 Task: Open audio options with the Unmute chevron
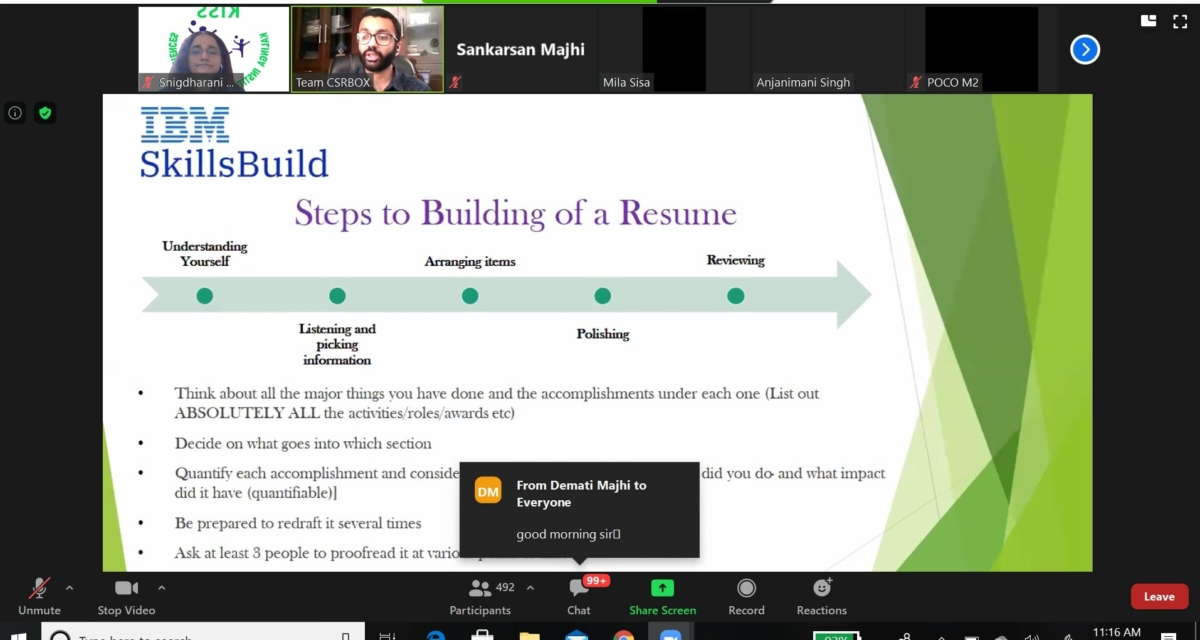(x=68, y=589)
